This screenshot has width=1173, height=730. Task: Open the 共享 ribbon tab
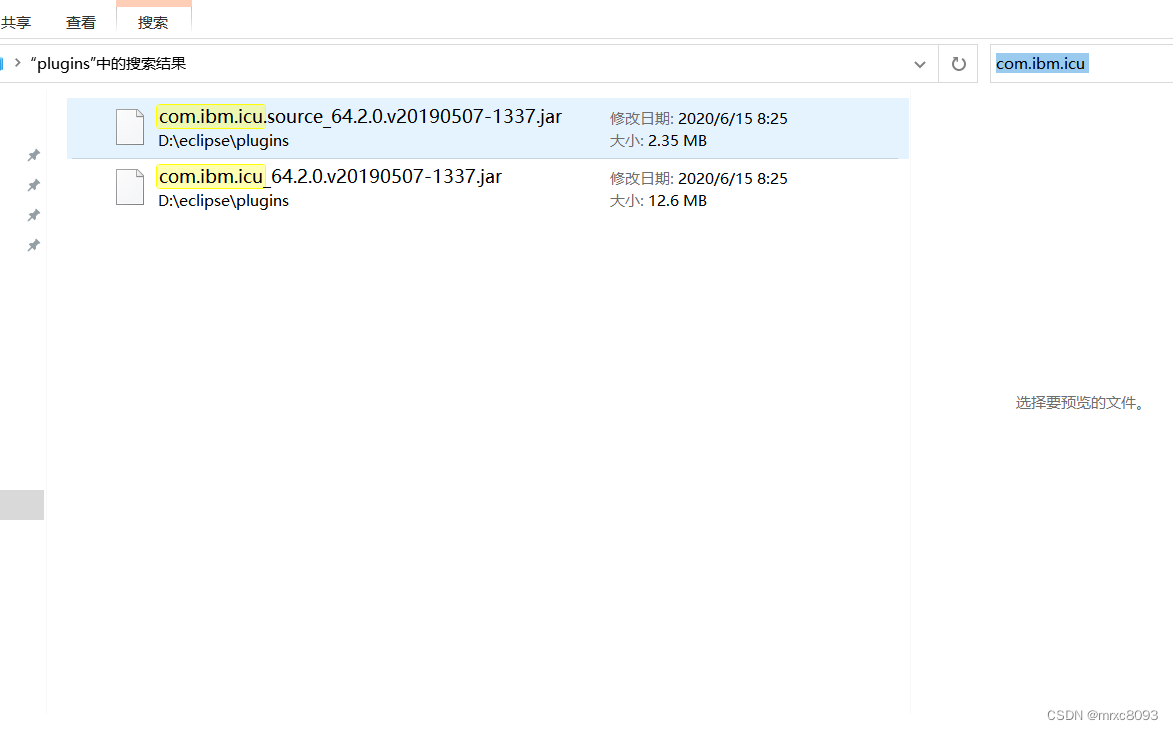click(x=16, y=22)
